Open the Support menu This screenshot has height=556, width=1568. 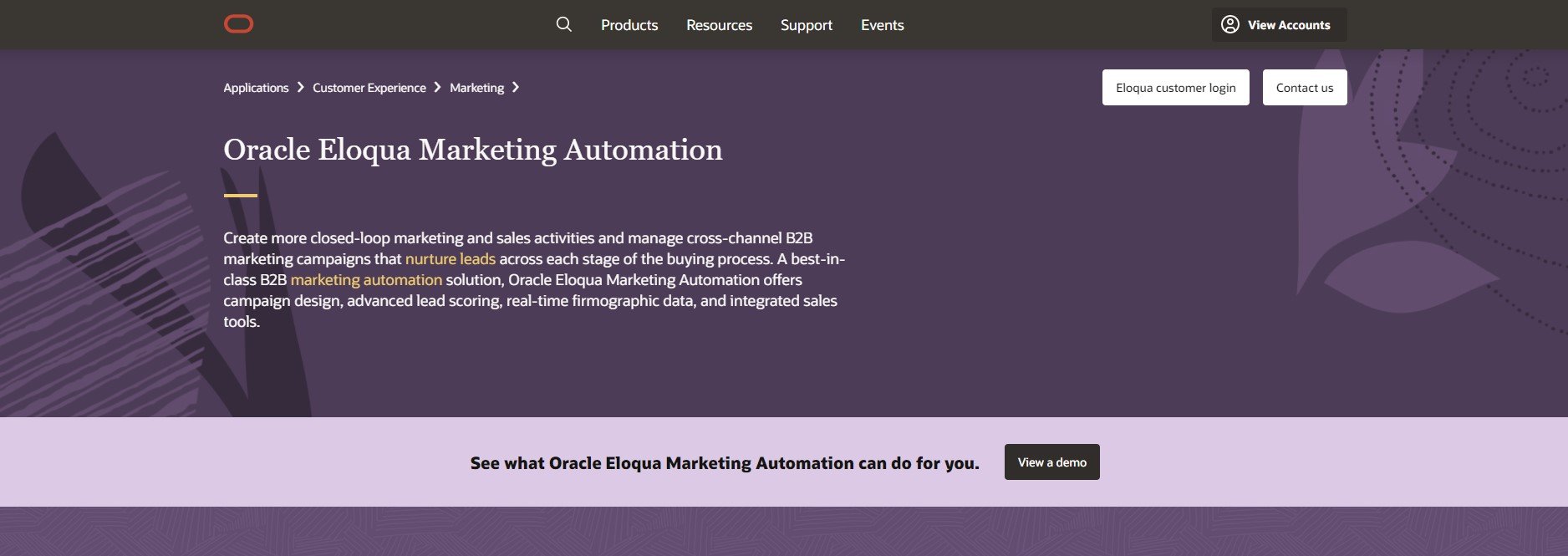[x=807, y=25]
